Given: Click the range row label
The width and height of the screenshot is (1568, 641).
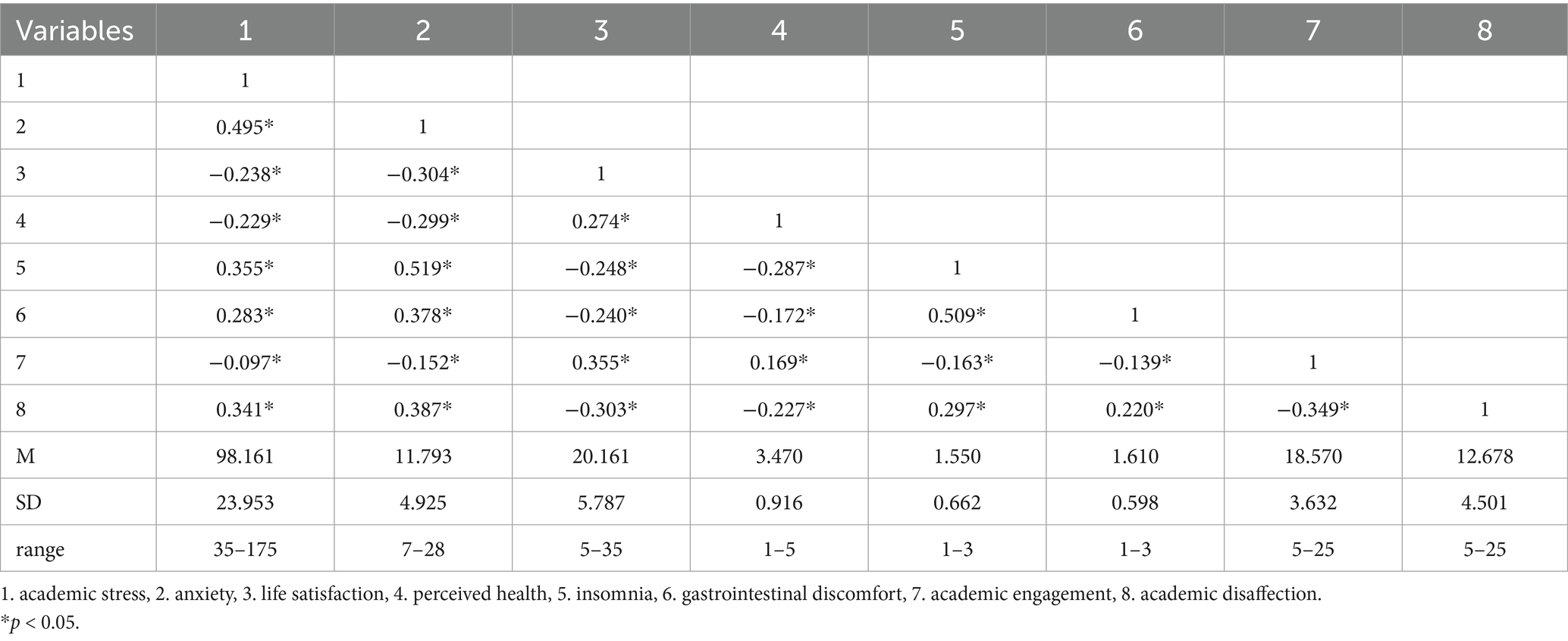Looking at the screenshot, I should [x=39, y=549].
